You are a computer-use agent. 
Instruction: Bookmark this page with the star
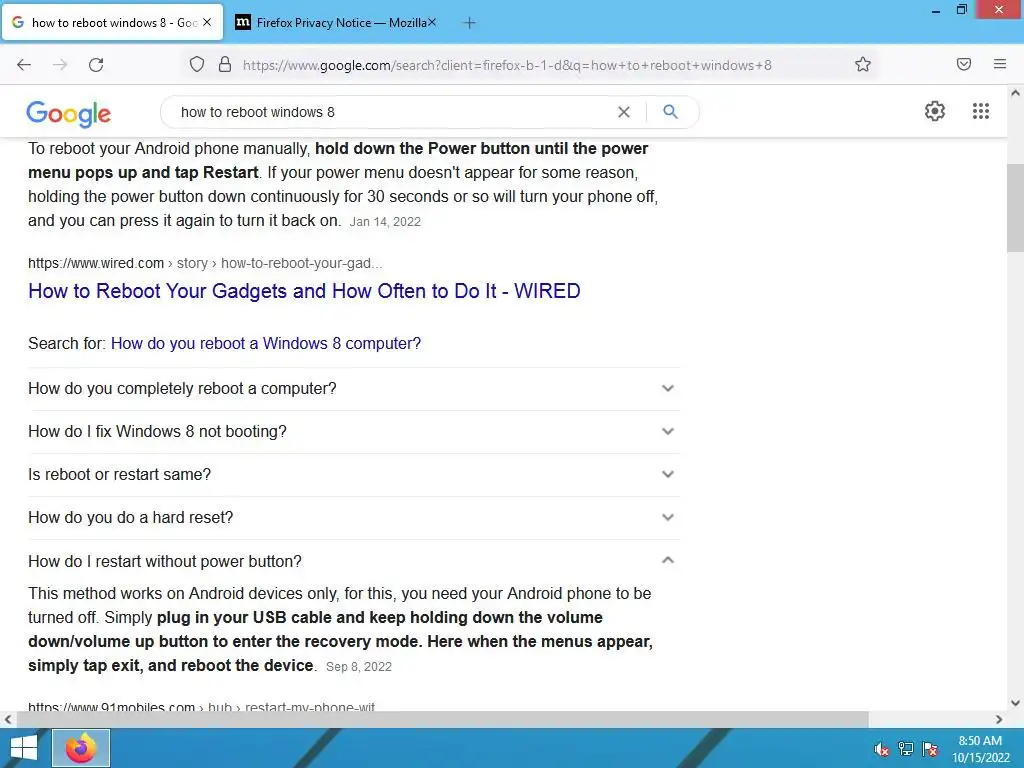coord(863,65)
